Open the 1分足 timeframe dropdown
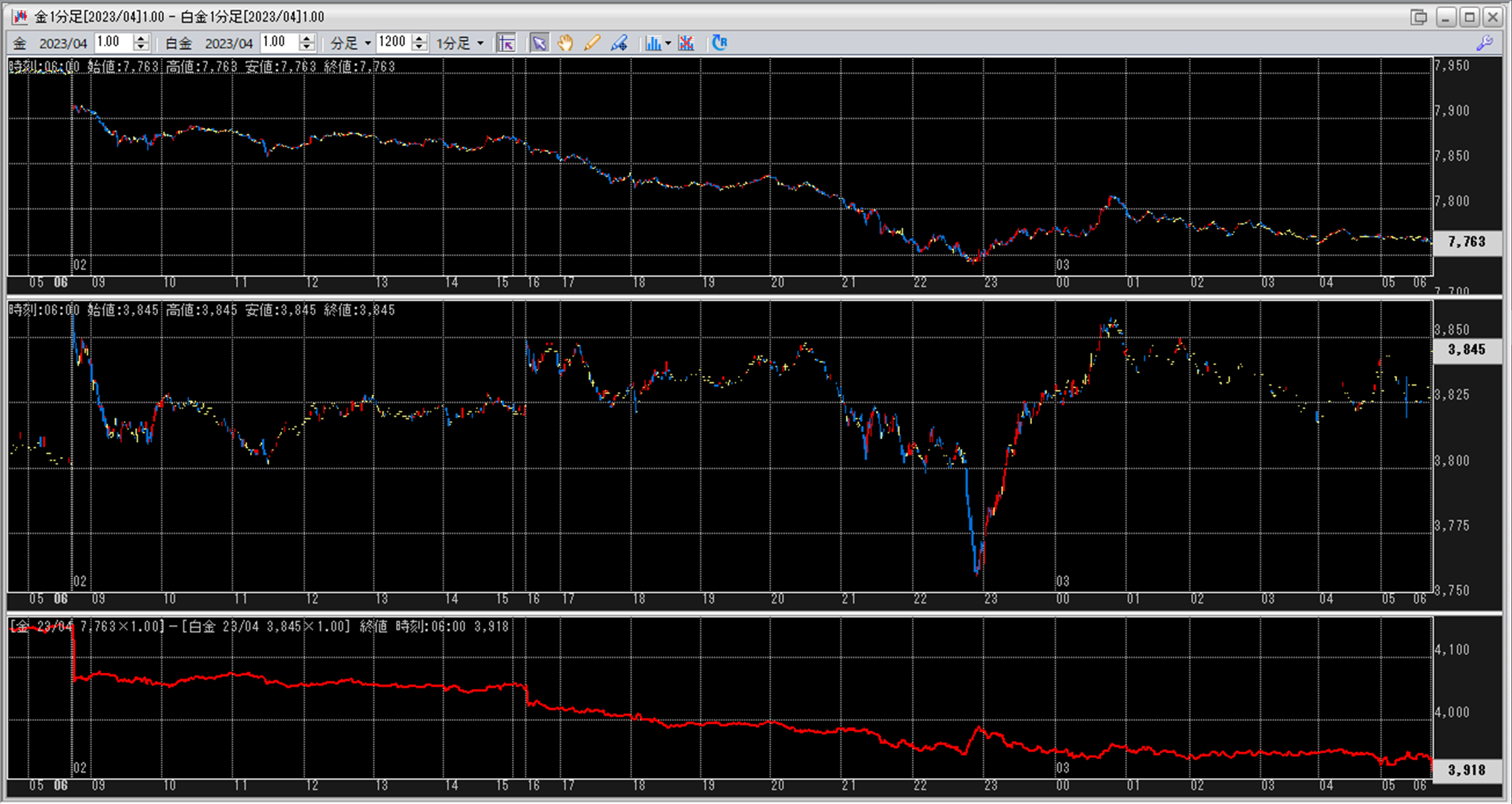The width and height of the screenshot is (1512, 804). 480,43
